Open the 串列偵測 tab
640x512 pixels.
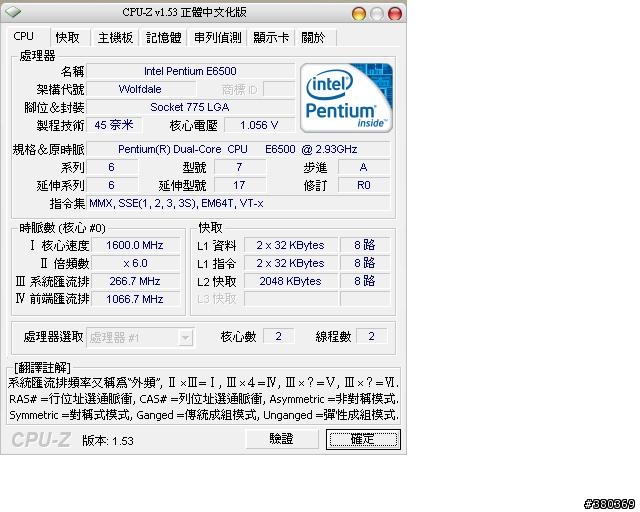pos(218,38)
